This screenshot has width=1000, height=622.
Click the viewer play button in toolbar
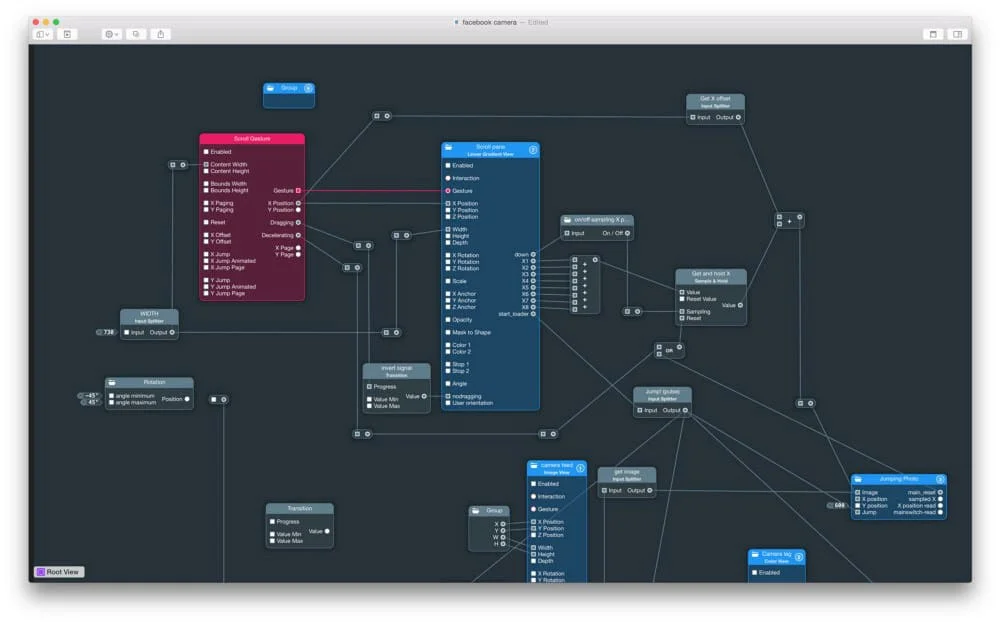[x=68, y=34]
